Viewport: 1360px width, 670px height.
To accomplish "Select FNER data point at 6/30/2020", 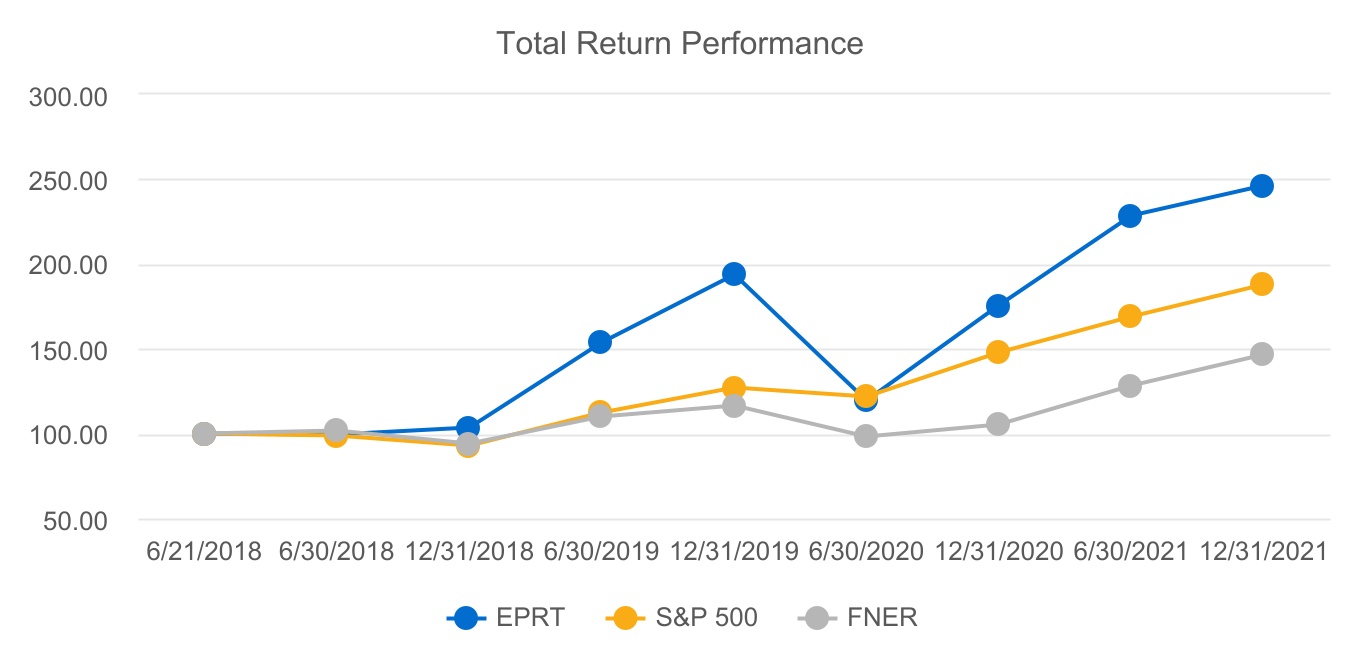I will tap(866, 436).
